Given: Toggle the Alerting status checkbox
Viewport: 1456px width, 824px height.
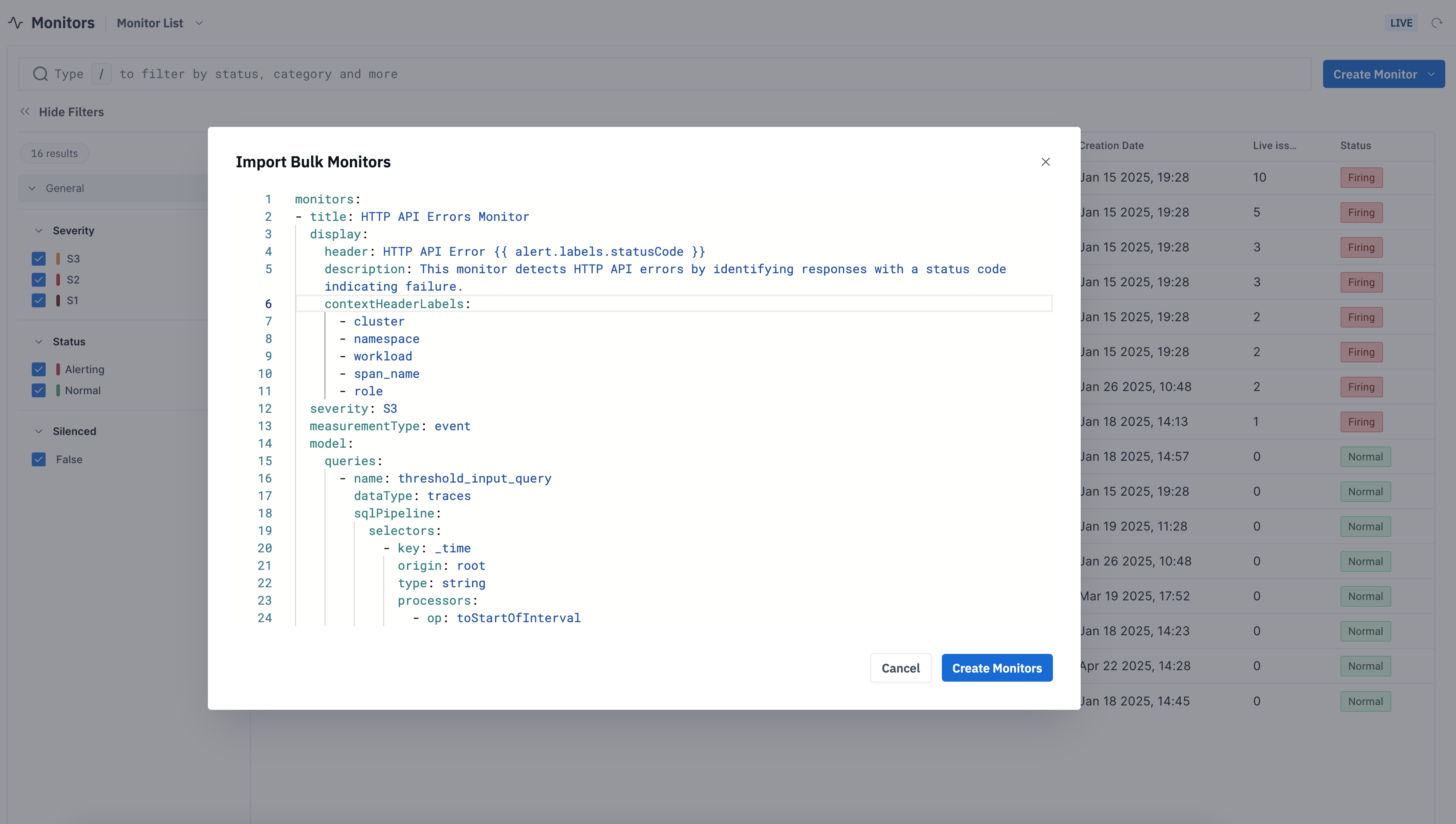Looking at the screenshot, I should tap(38, 370).
